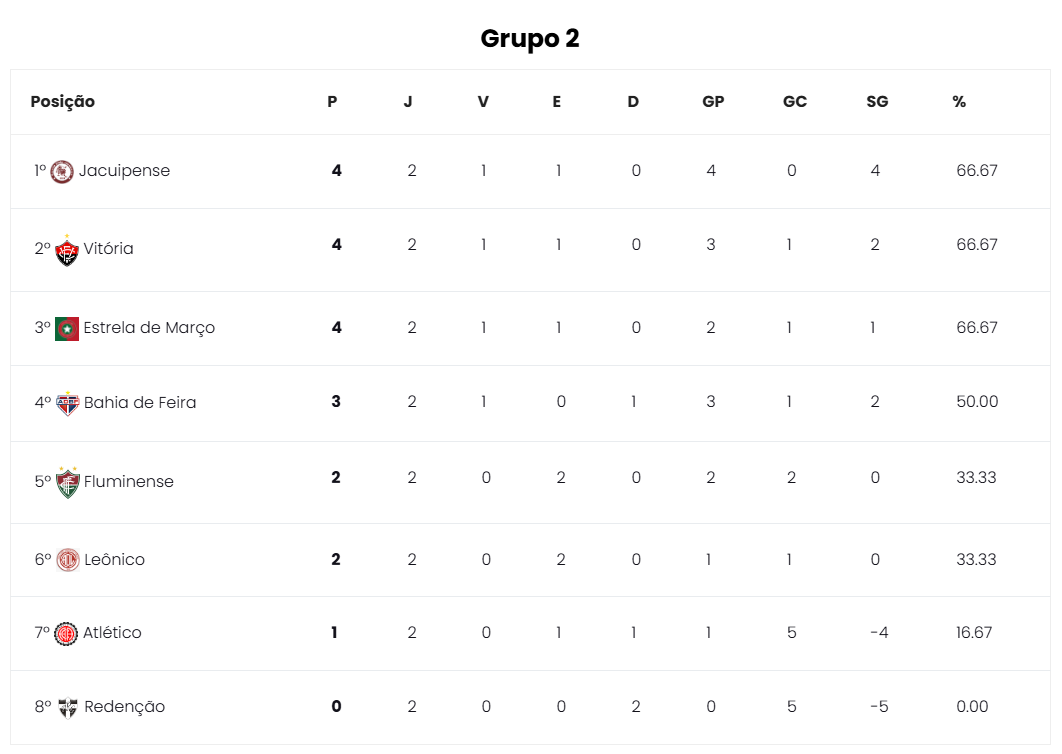1062x754 pixels.
Task: Select the Bahia de Feira team name
Action: pyautogui.click(x=140, y=403)
